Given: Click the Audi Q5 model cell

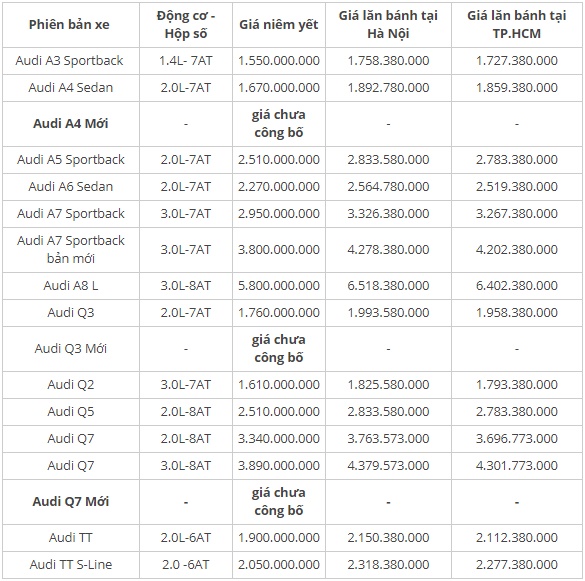Looking at the screenshot, I should point(71,412).
